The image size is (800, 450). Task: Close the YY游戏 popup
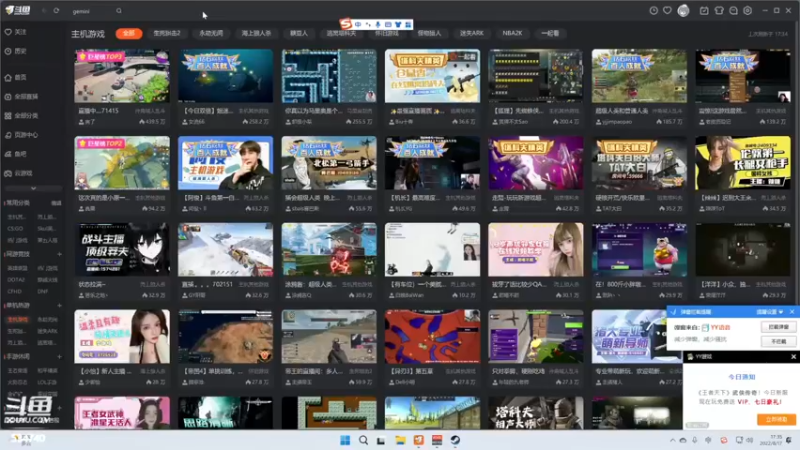pos(793,357)
